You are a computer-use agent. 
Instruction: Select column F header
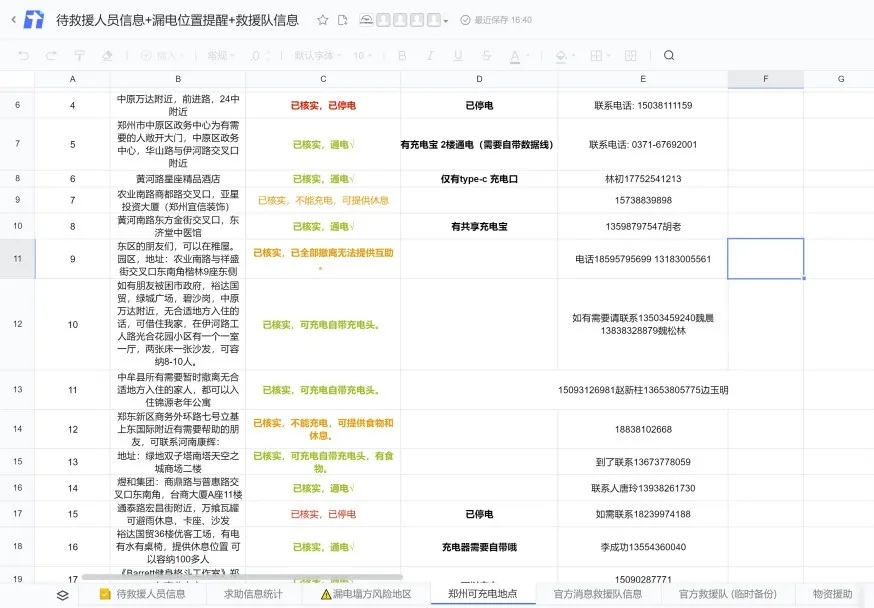(x=766, y=79)
